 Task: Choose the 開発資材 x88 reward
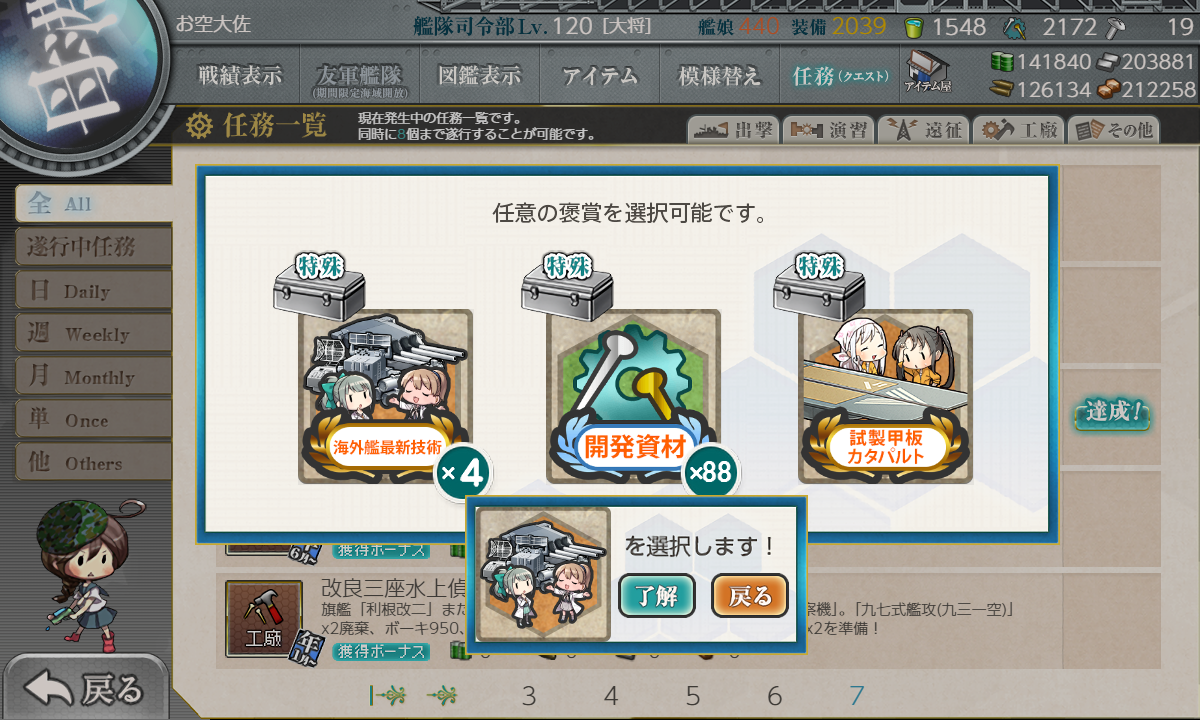tap(634, 397)
